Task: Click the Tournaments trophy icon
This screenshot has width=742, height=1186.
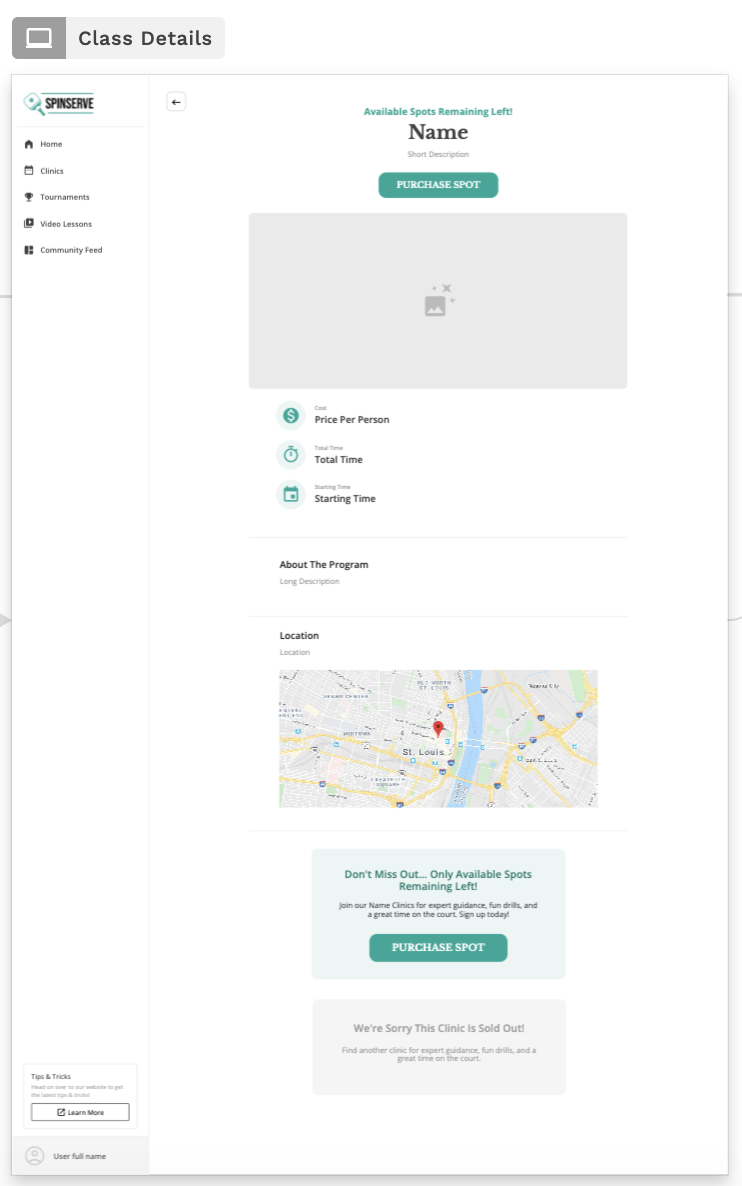Action: (x=29, y=197)
